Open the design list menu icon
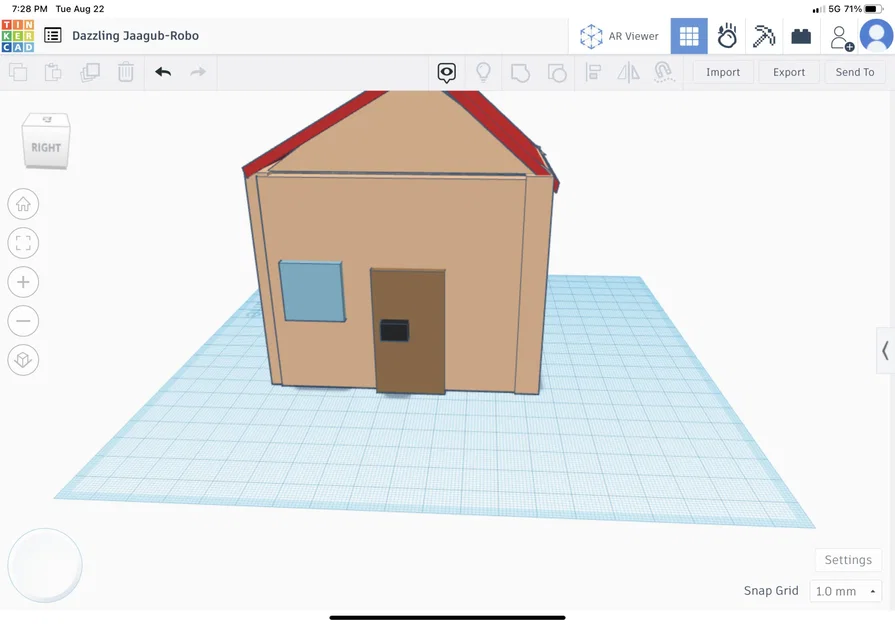The height and width of the screenshot is (625, 895). [53, 35]
